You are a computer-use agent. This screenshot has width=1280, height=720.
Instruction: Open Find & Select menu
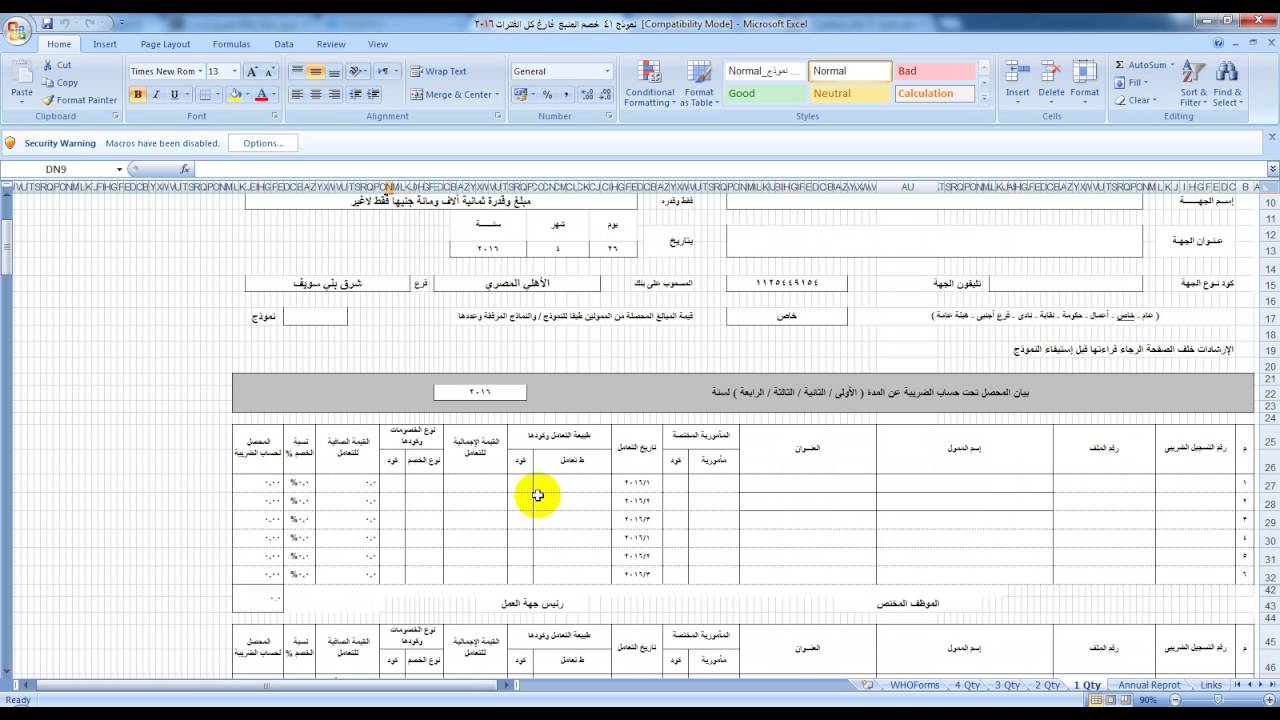(x=1227, y=84)
